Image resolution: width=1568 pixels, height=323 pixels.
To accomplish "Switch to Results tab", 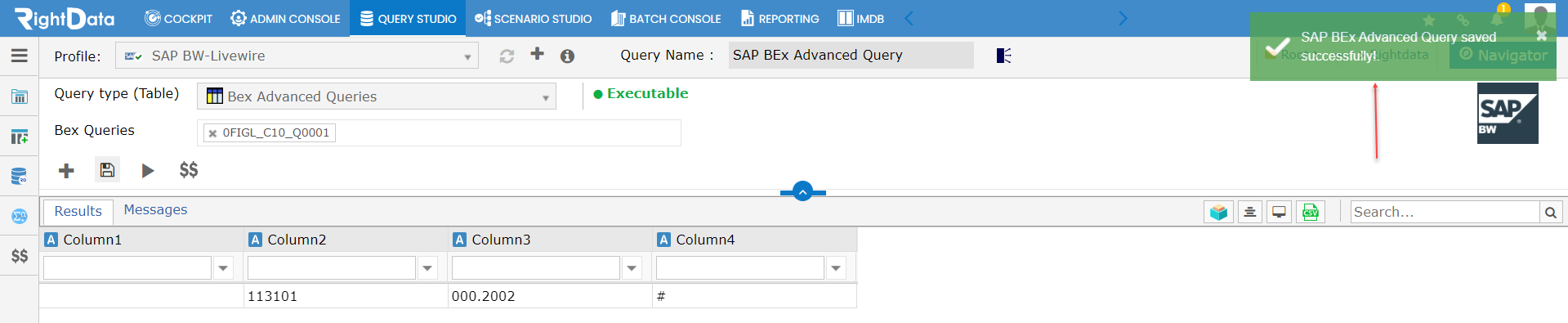I will point(78,211).
